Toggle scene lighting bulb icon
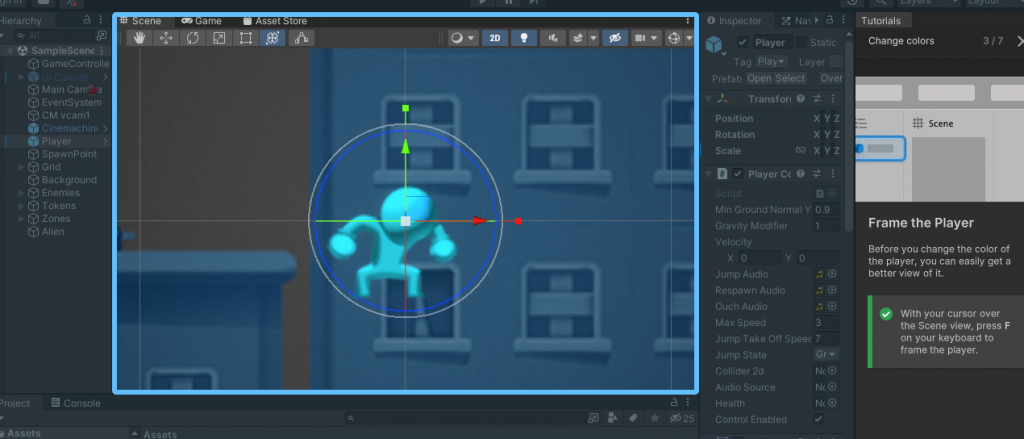The width and height of the screenshot is (1024, 439). click(524, 38)
